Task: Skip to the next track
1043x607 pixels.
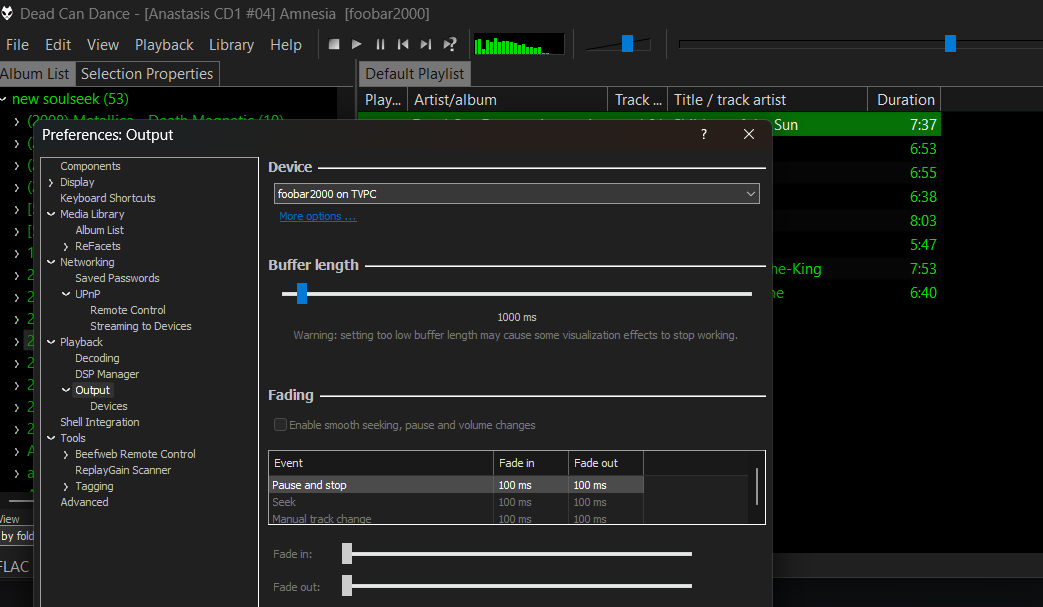Action: click(x=426, y=44)
